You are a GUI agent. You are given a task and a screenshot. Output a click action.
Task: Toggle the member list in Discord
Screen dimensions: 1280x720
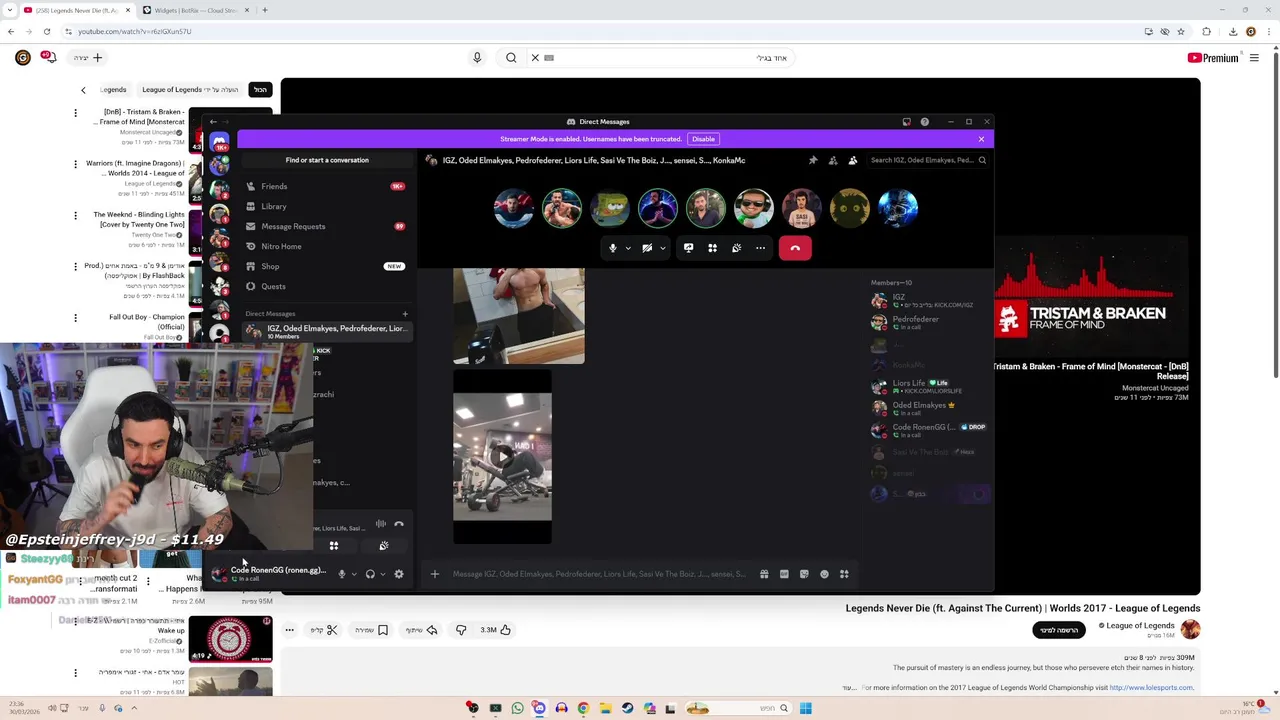(x=853, y=160)
